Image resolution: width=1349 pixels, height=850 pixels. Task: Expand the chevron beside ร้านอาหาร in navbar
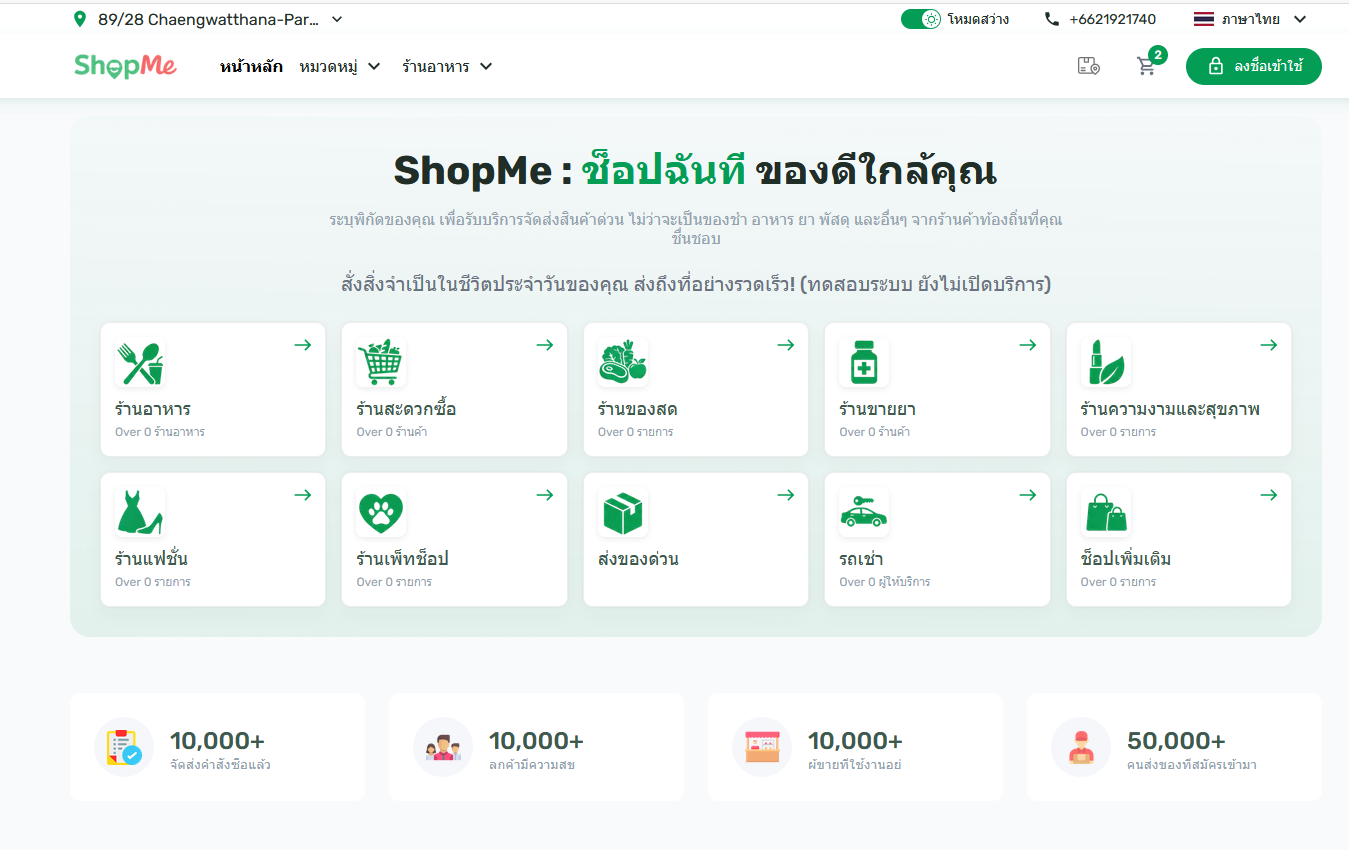486,67
